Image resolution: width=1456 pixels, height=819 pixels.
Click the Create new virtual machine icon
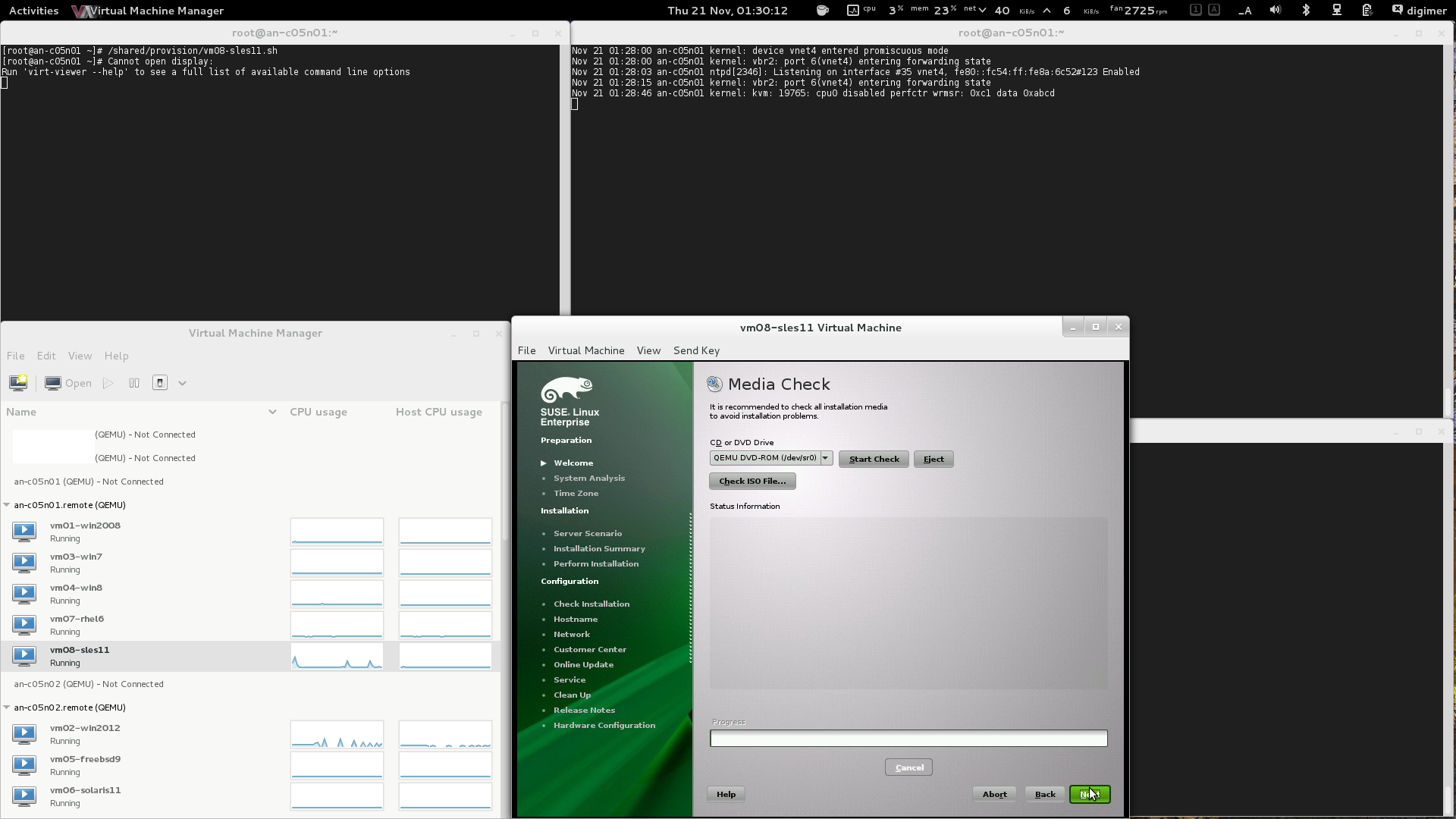click(18, 383)
